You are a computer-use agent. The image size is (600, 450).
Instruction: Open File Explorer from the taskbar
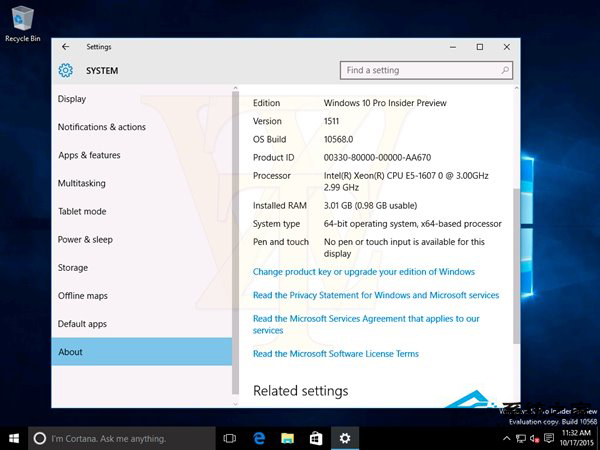(287, 438)
